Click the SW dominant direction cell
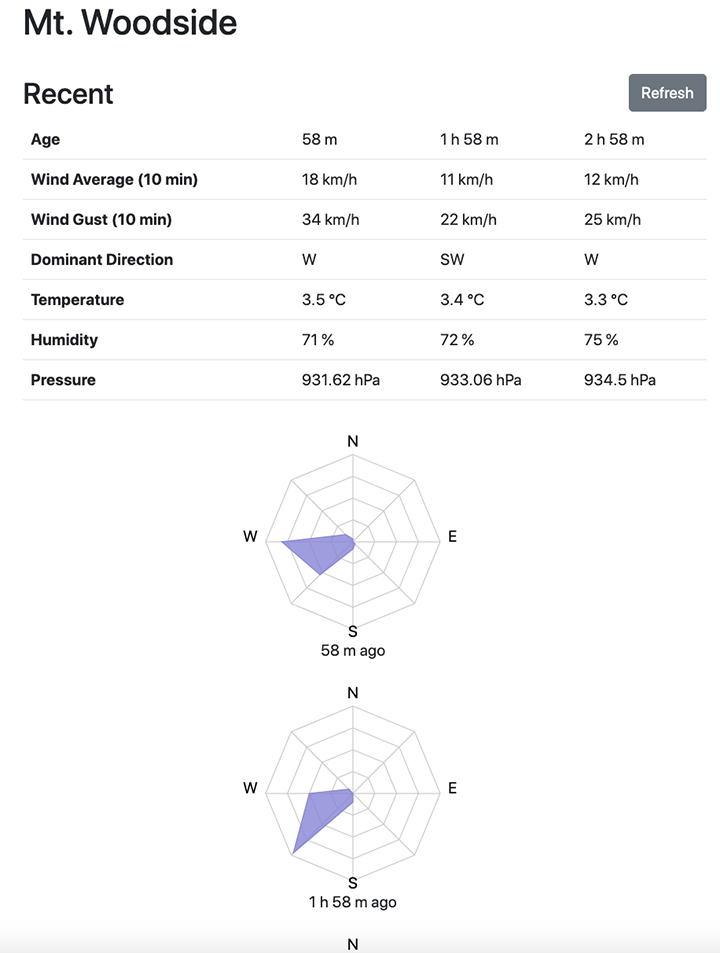The height and width of the screenshot is (953, 720). [x=450, y=260]
